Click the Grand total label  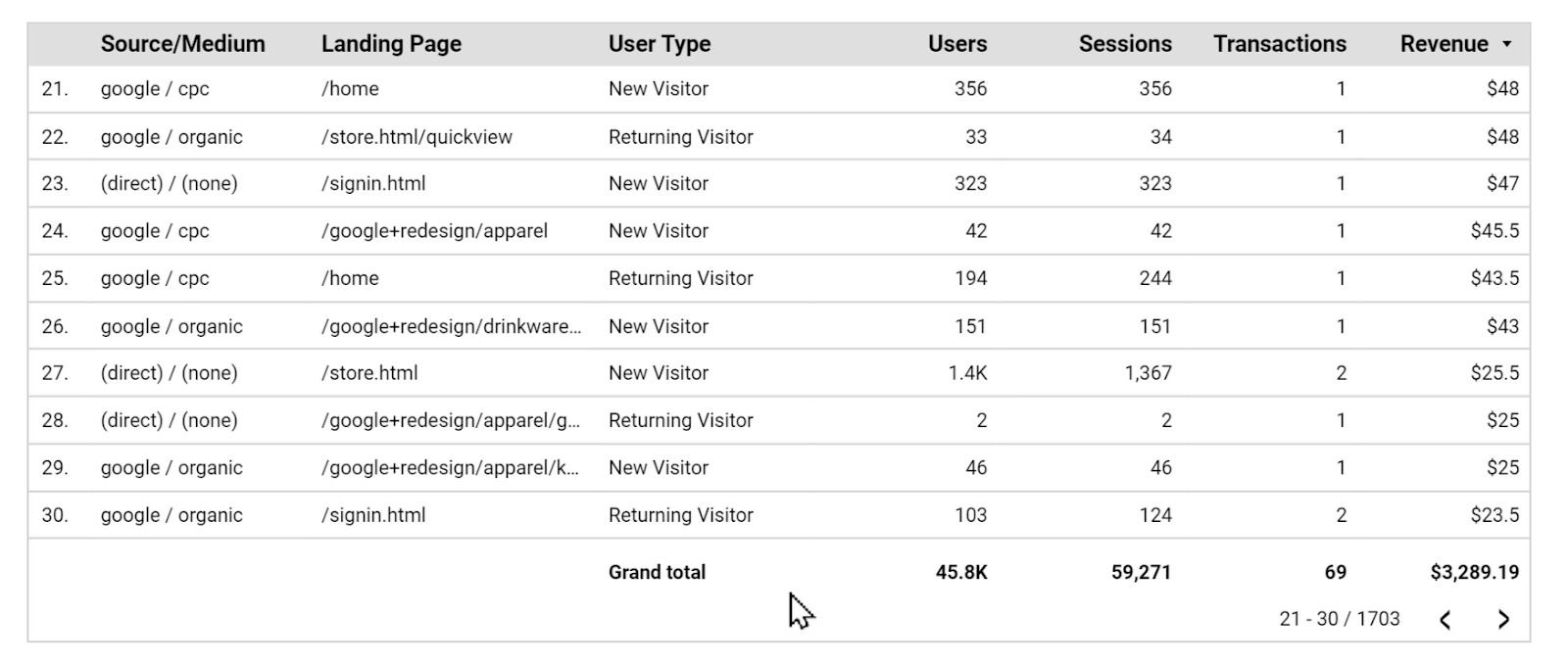657,572
